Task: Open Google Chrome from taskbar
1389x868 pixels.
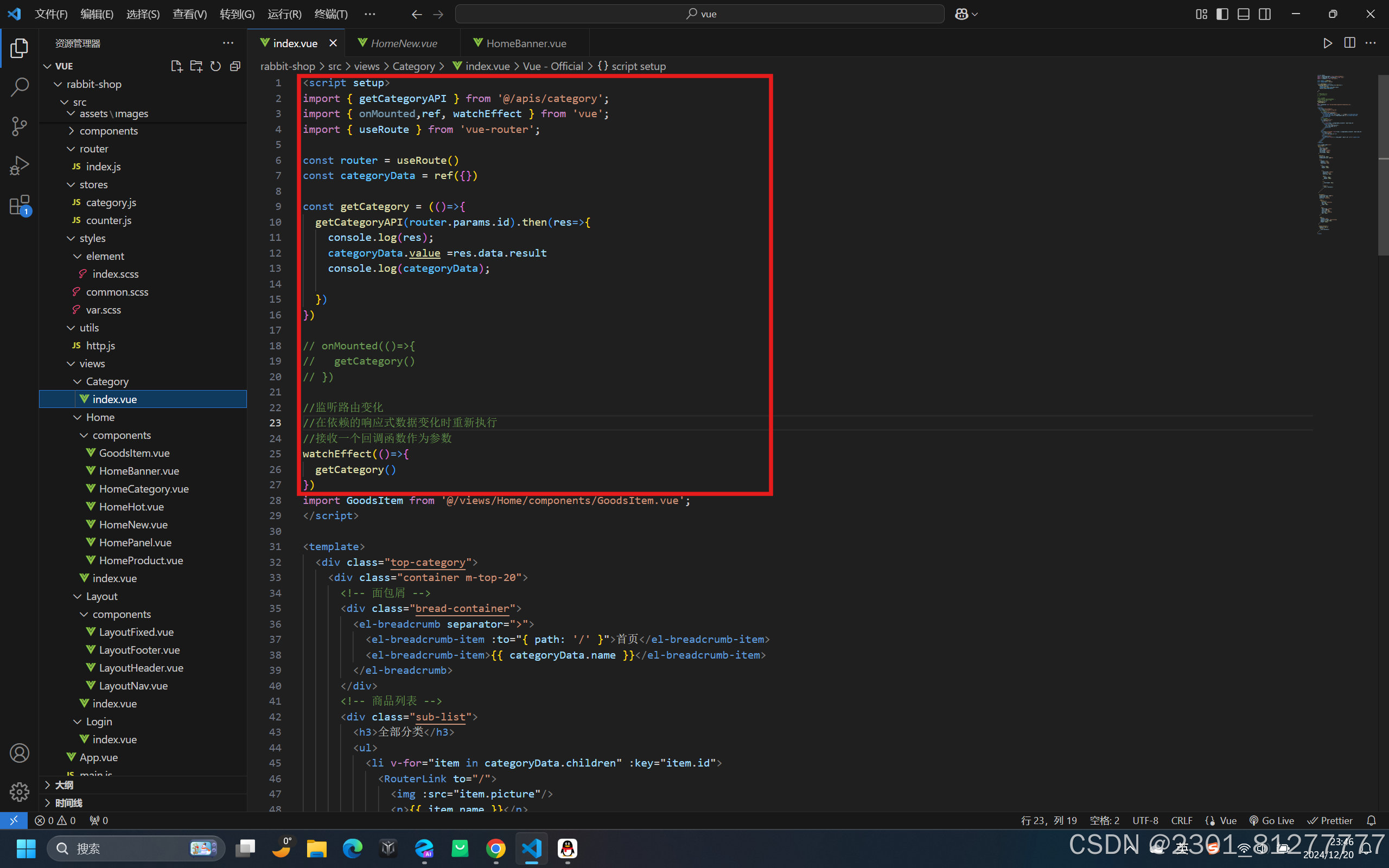Action: pos(496,848)
